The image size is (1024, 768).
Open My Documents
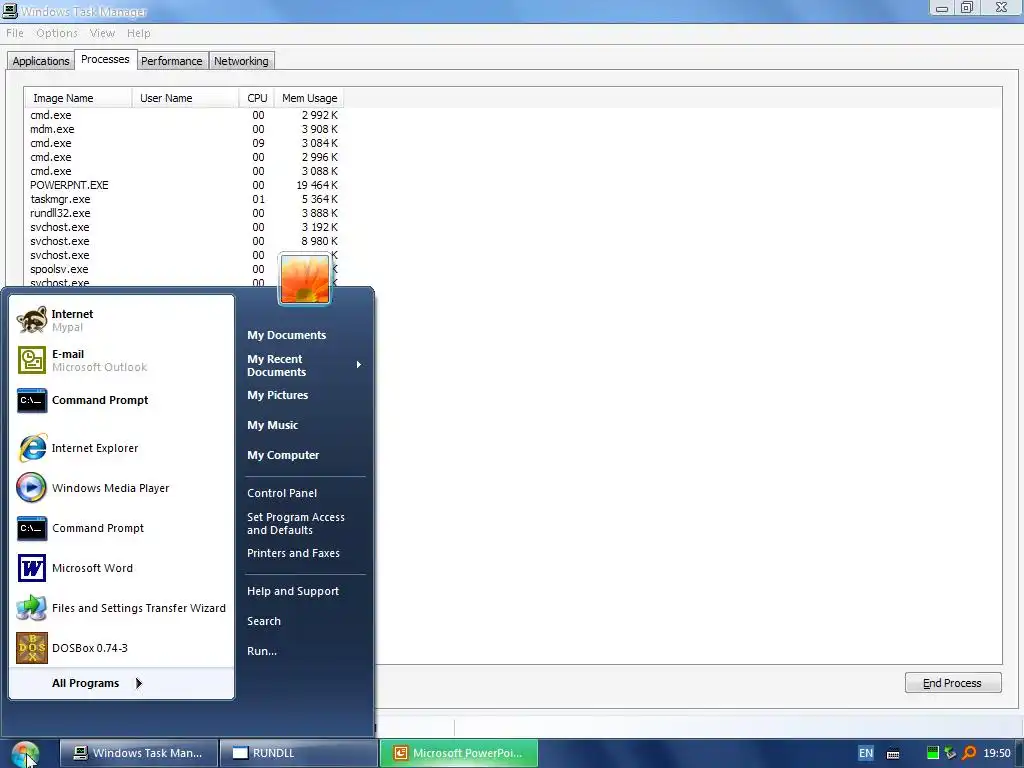tap(287, 335)
